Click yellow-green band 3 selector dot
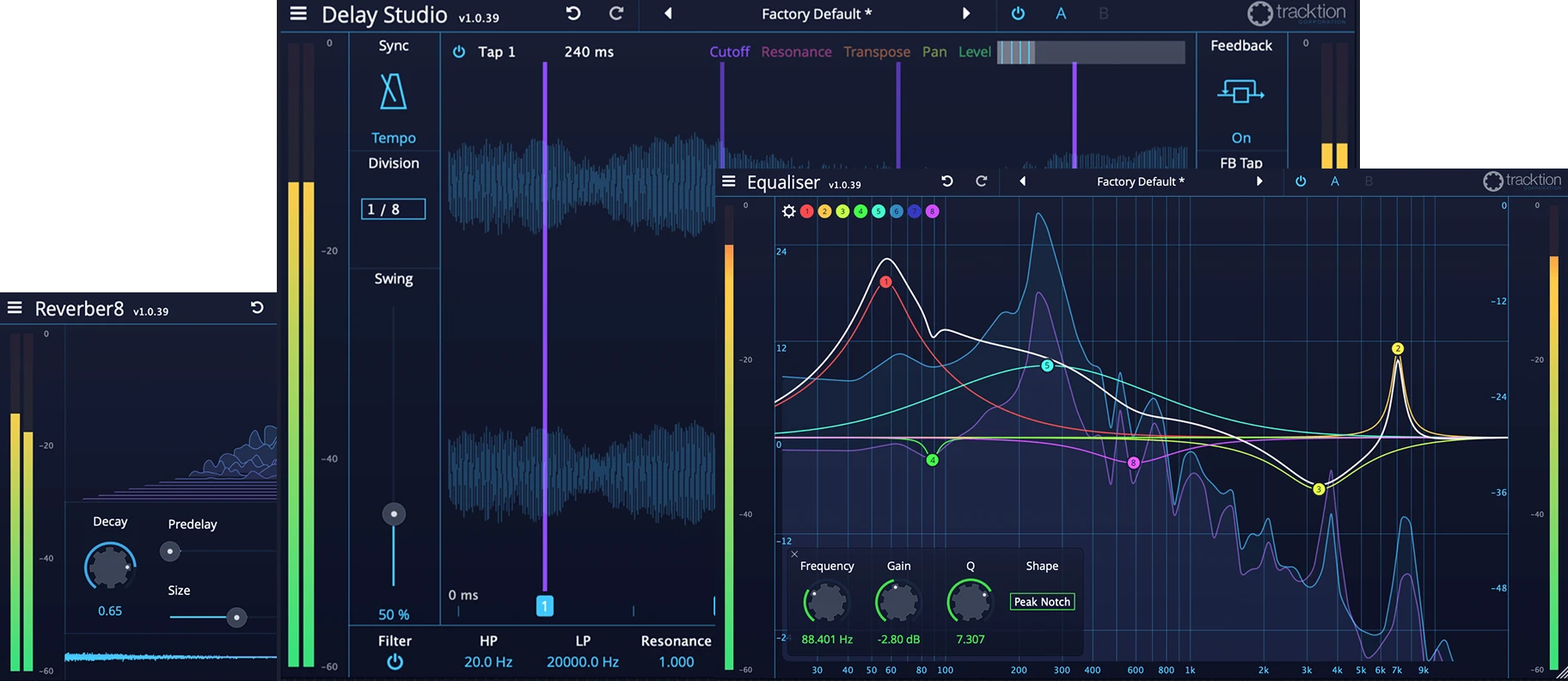This screenshot has width=1568, height=681. point(842,211)
